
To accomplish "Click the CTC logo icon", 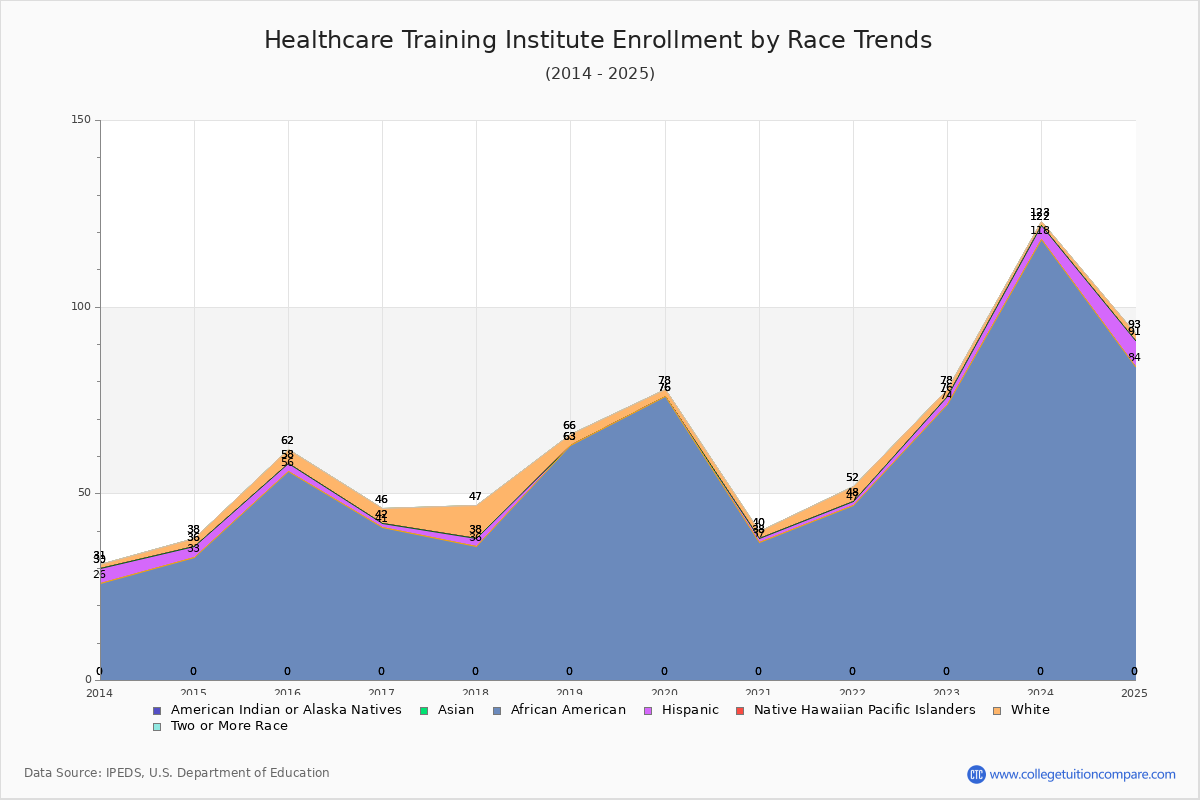I will click(x=976, y=774).
